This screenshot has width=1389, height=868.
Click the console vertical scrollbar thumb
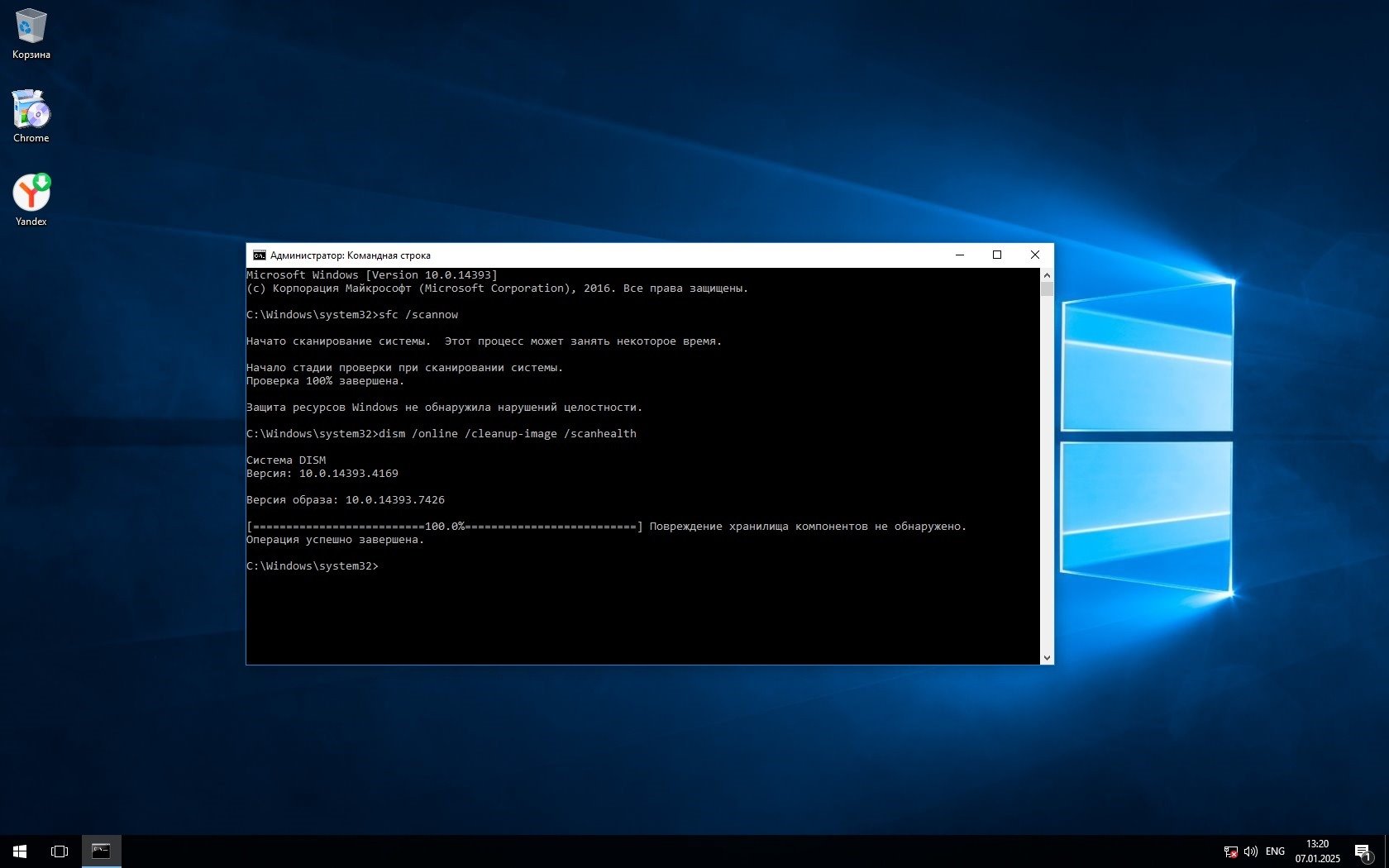point(1047,289)
